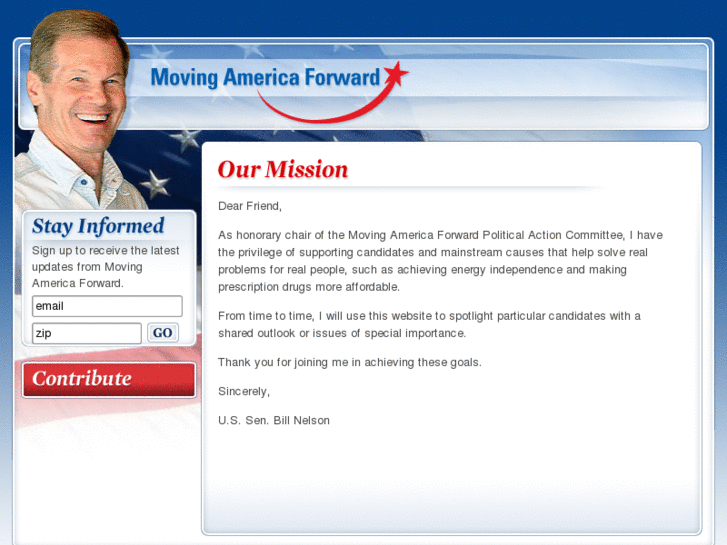727x545 pixels.
Task: Click the large white flag star beside the shirt collar
Action: pos(155,184)
